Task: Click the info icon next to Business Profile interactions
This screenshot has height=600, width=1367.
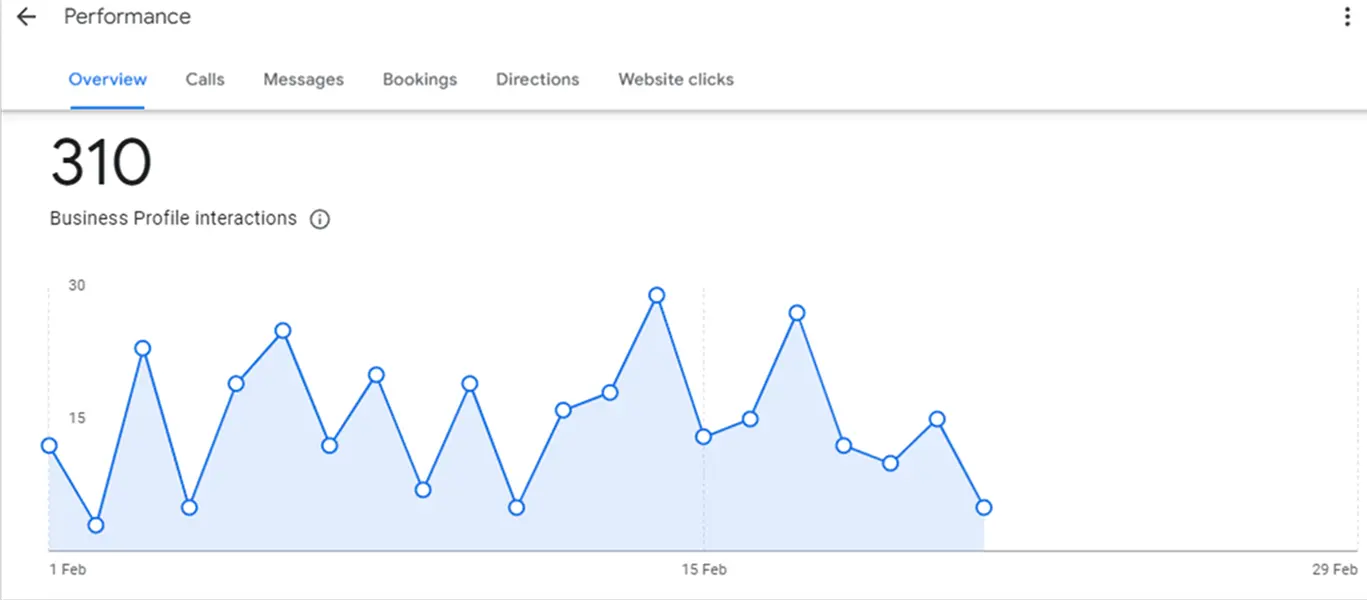Action: coord(320,219)
